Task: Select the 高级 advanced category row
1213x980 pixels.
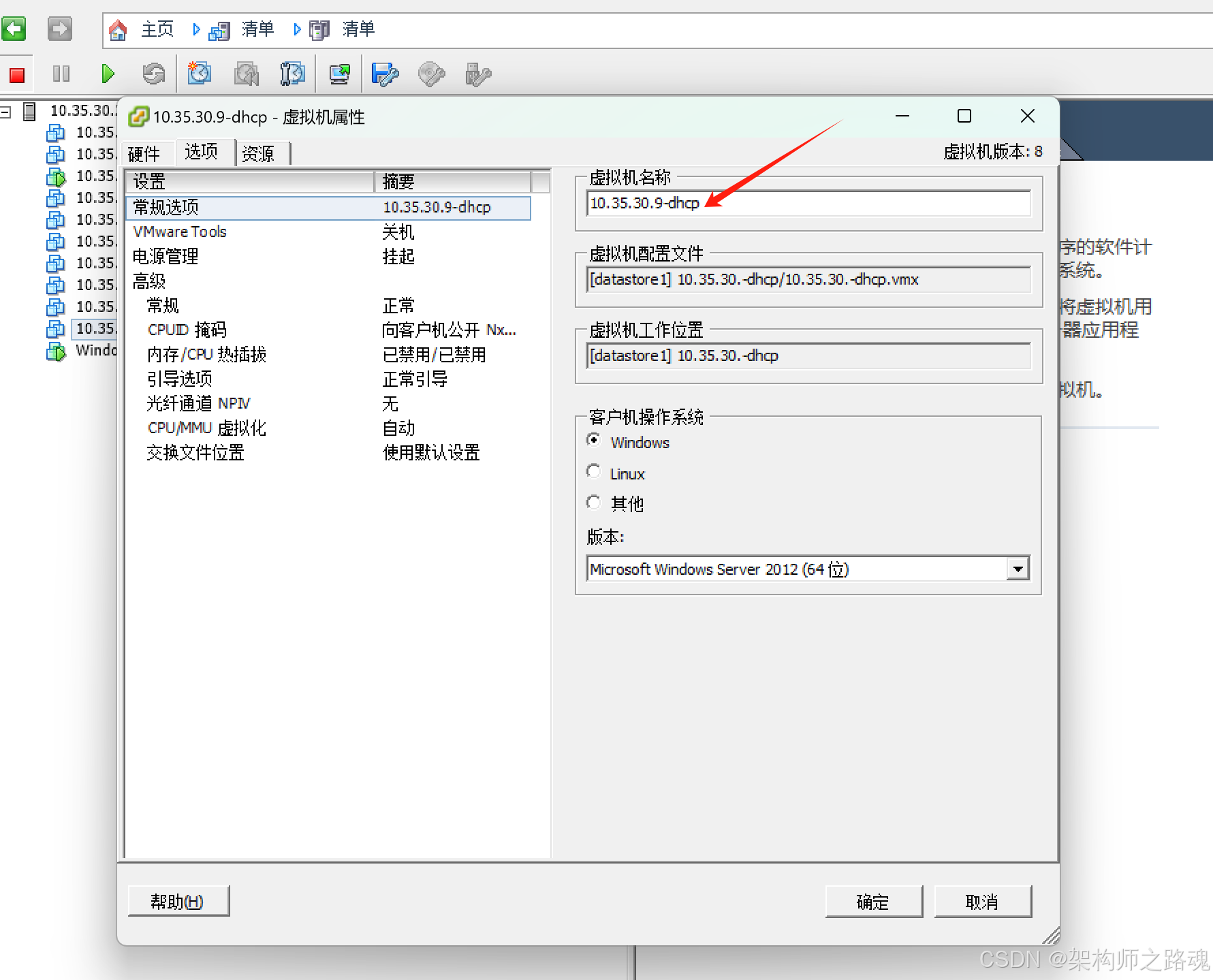Action: click(x=328, y=281)
